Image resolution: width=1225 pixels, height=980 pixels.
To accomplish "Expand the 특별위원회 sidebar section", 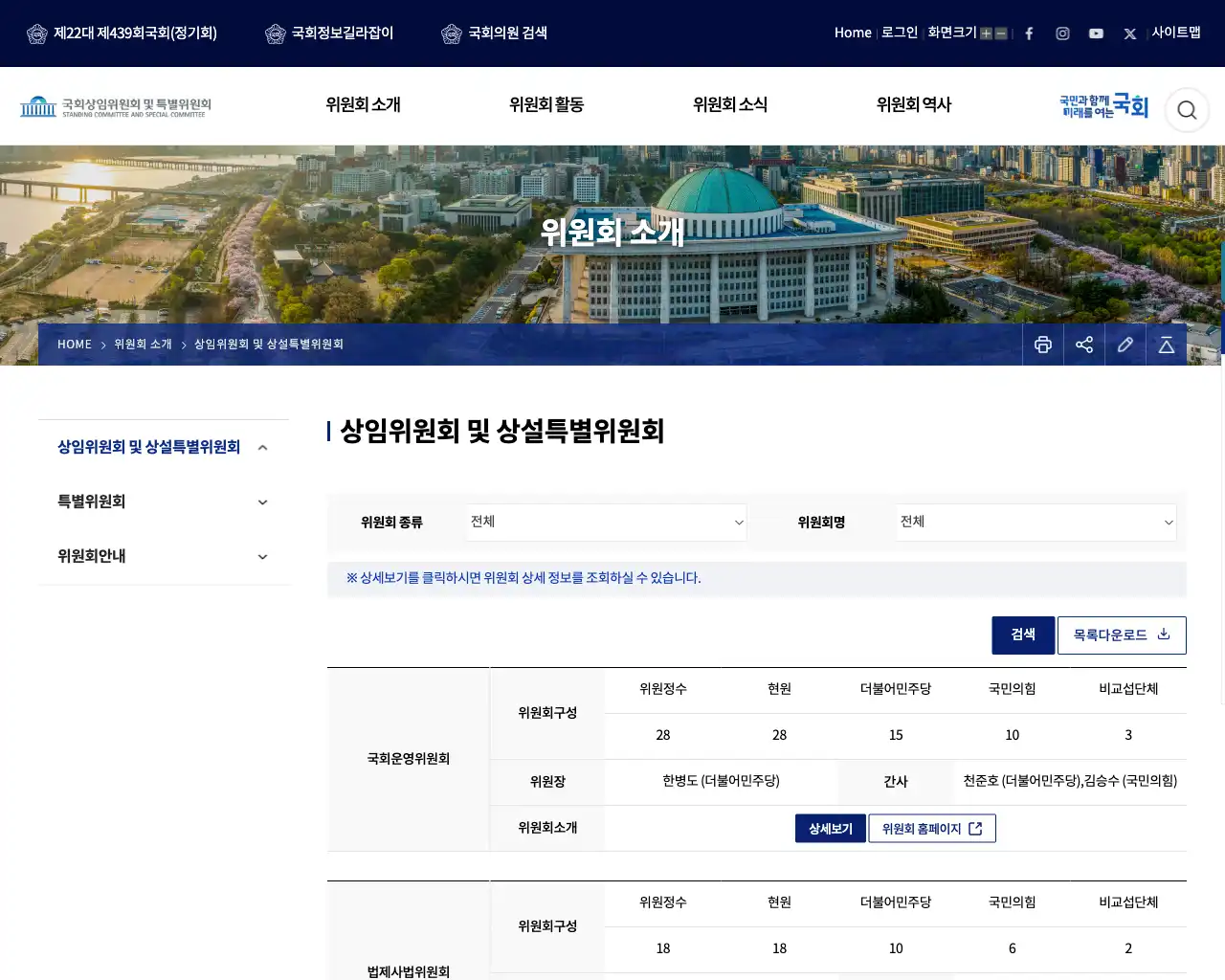I will pos(163,501).
